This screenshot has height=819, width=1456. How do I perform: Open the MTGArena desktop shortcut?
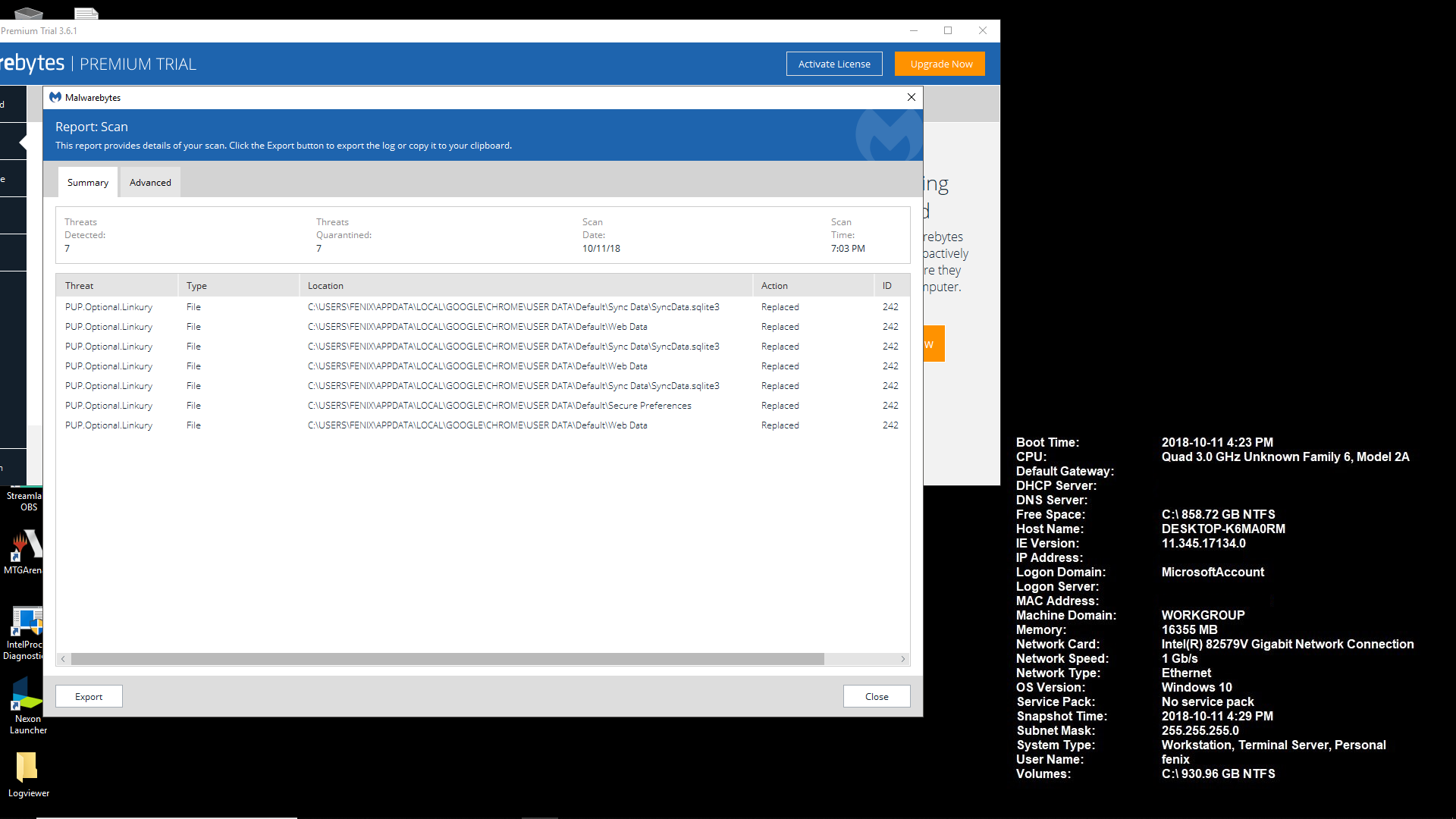click(23, 552)
